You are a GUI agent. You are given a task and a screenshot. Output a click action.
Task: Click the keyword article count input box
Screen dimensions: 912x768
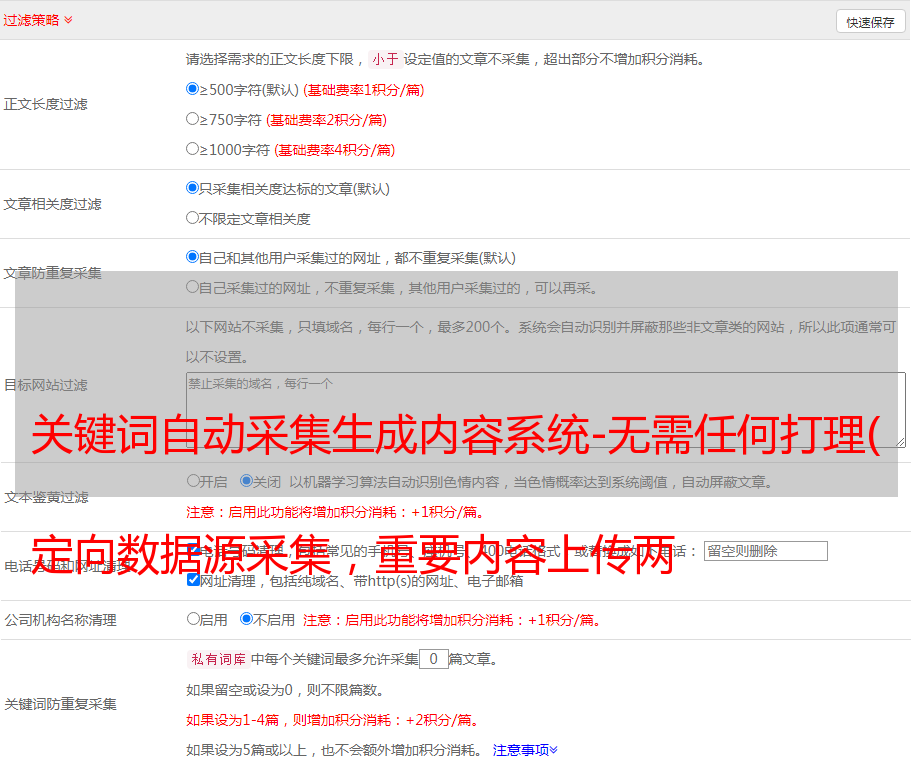point(433,659)
